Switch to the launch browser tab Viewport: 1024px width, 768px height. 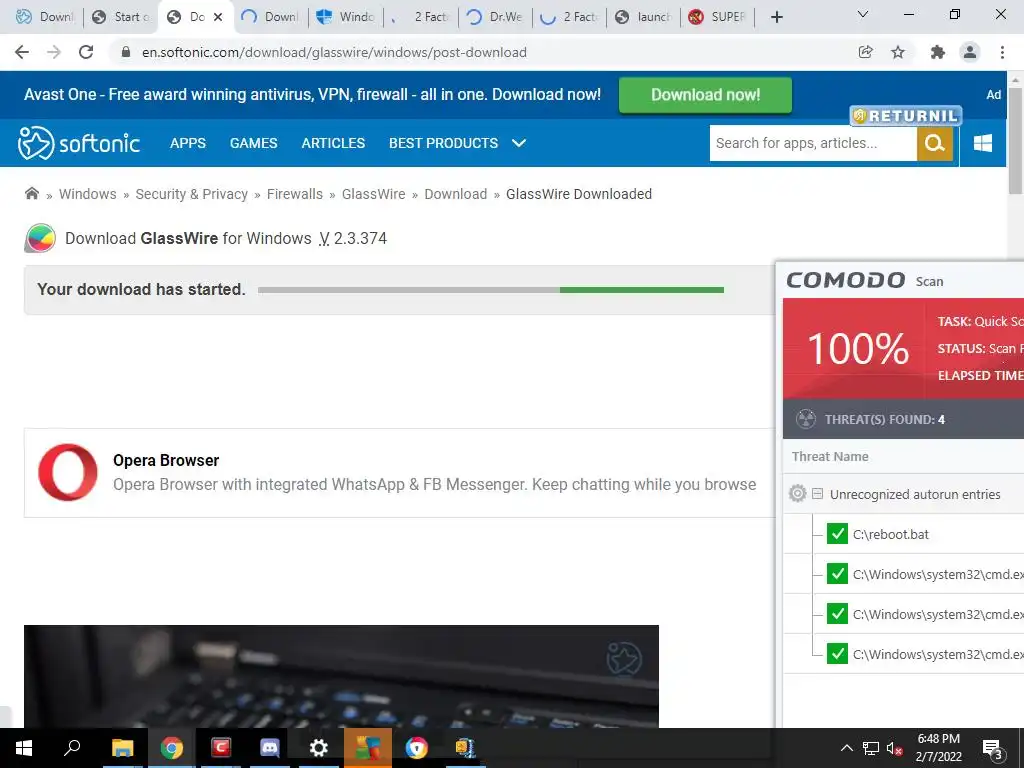coord(643,17)
